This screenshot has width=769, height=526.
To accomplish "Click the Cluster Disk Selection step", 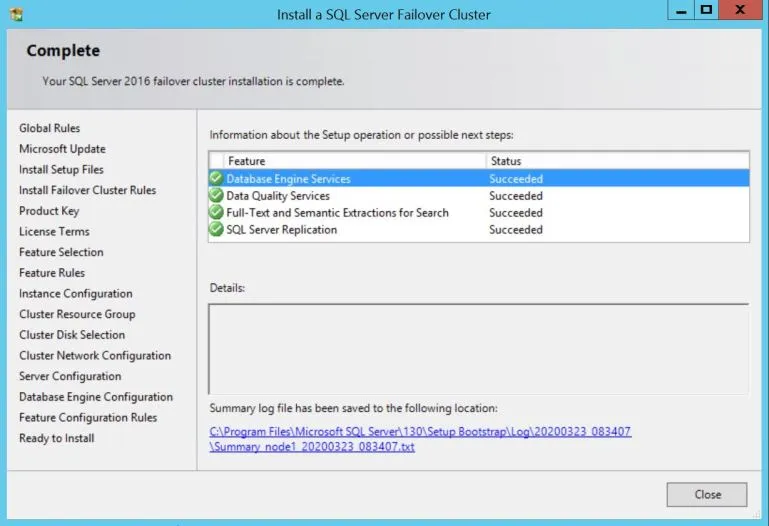I will tap(72, 335).
